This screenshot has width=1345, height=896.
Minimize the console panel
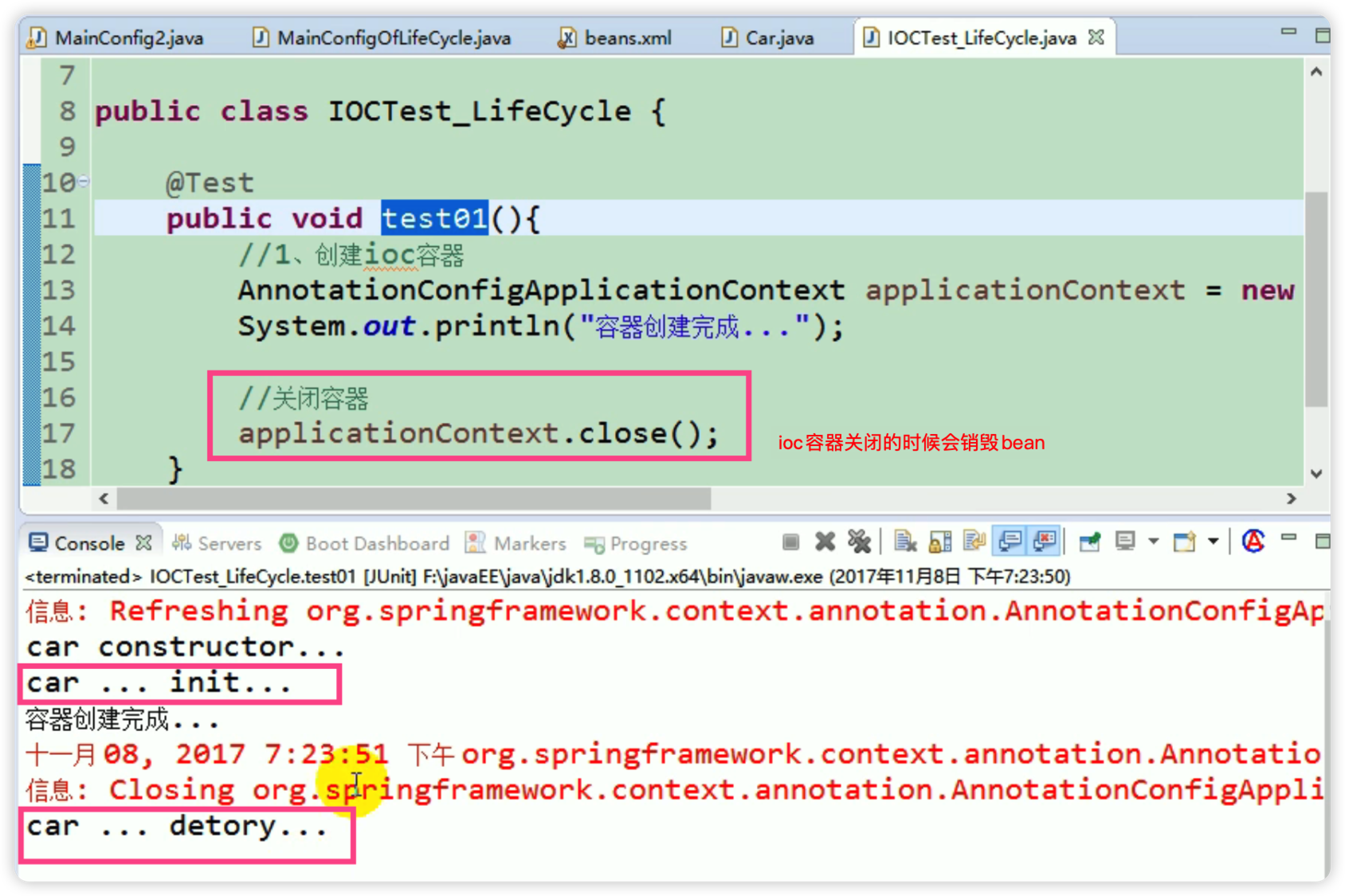point(1288,539)
